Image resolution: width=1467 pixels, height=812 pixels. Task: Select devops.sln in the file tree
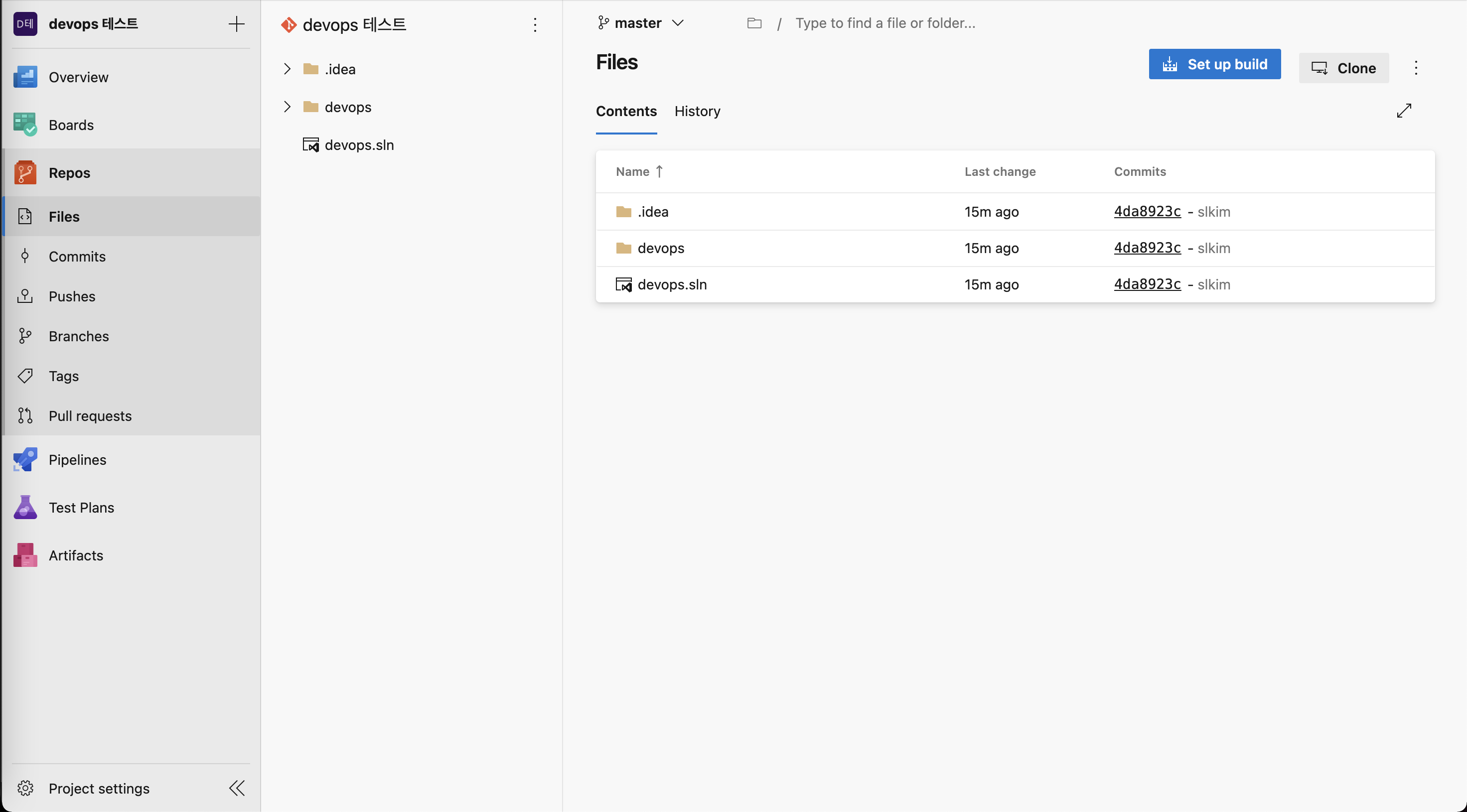click(359, 145)
